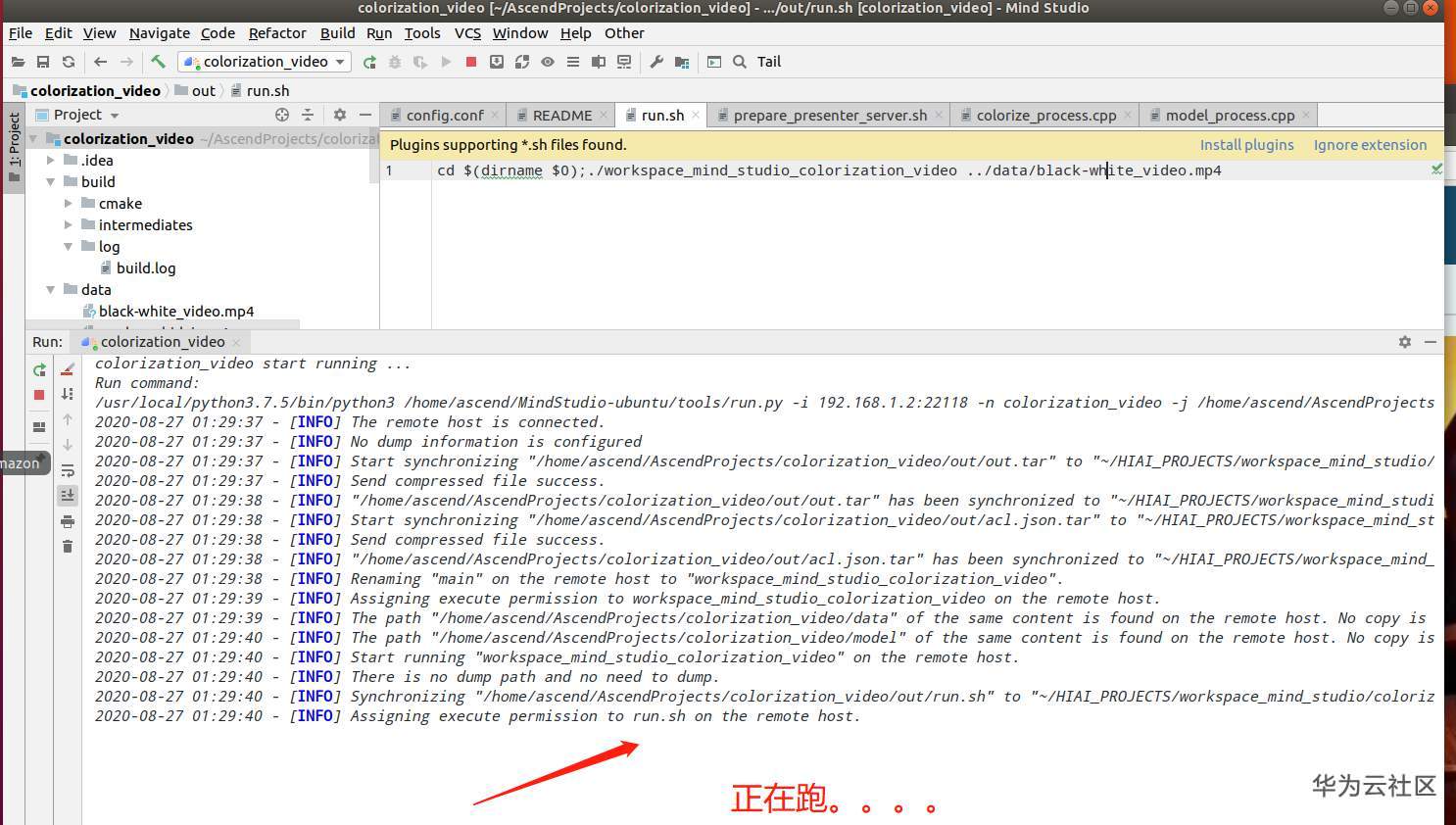Toggle soft-wrap in the Run console
The image size is (1456, 825).
68,470
